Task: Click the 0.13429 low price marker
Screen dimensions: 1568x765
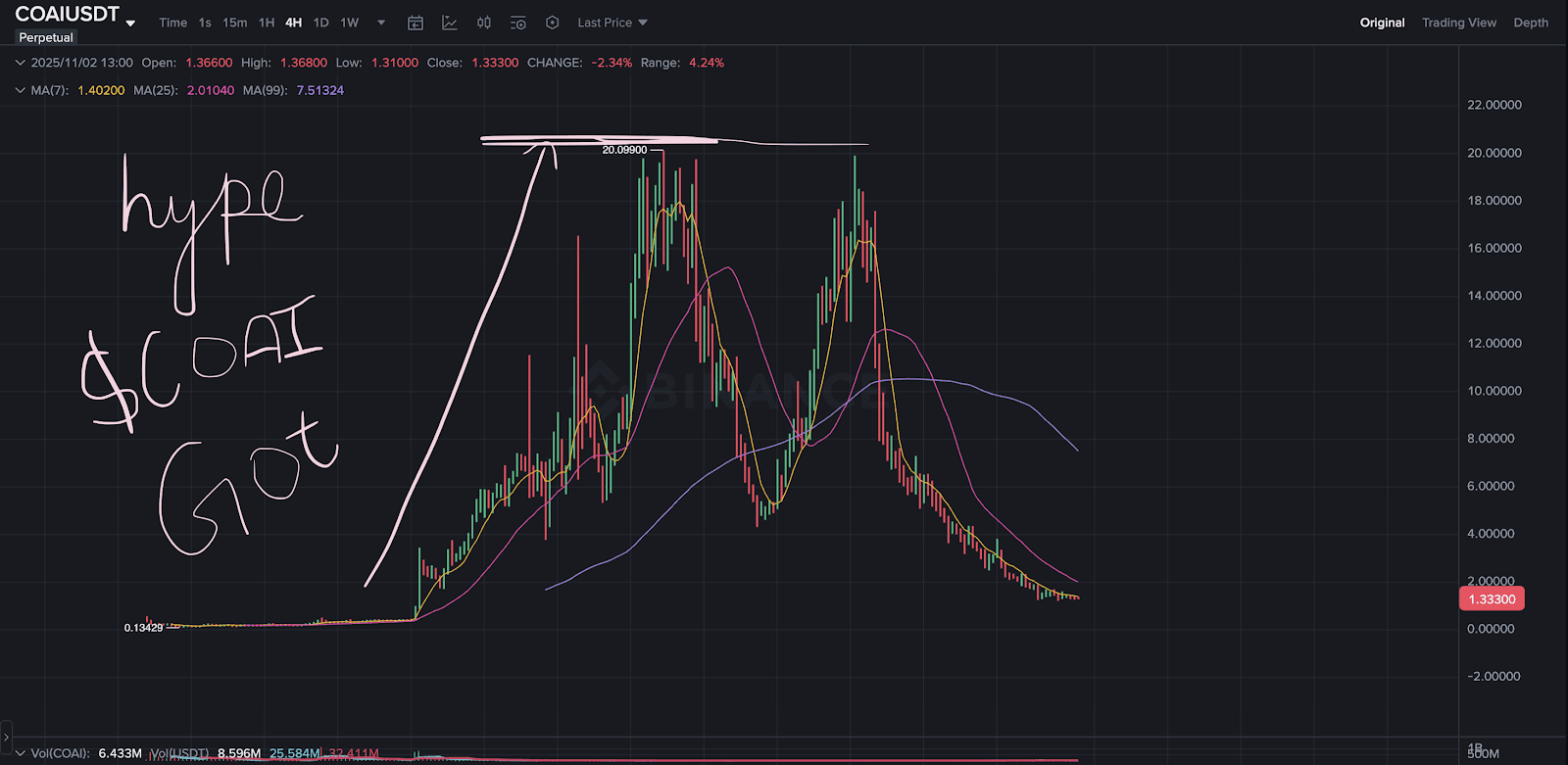Action: [x=143, y=628]
